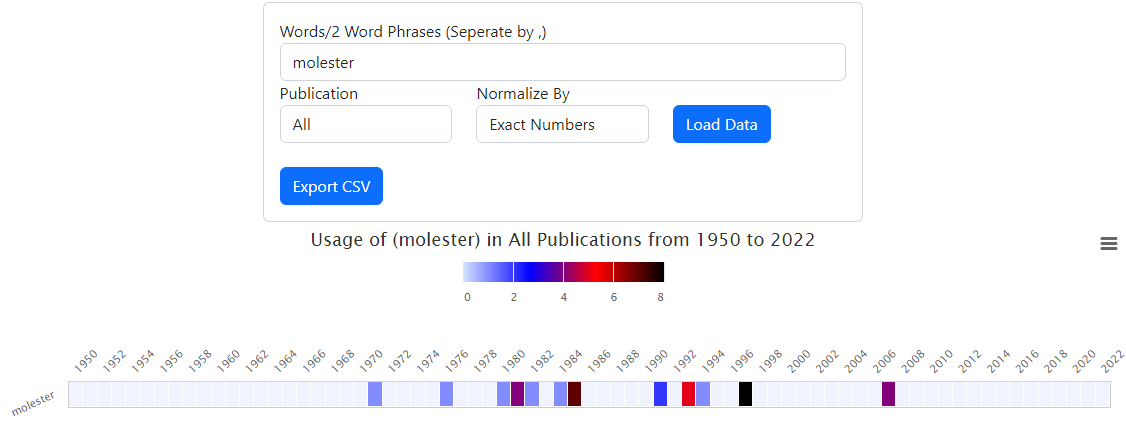The width and height of the screenshot is (1126, 440).
Task: Click the chart title Usage of (molester)
Action: coord(562,240)
